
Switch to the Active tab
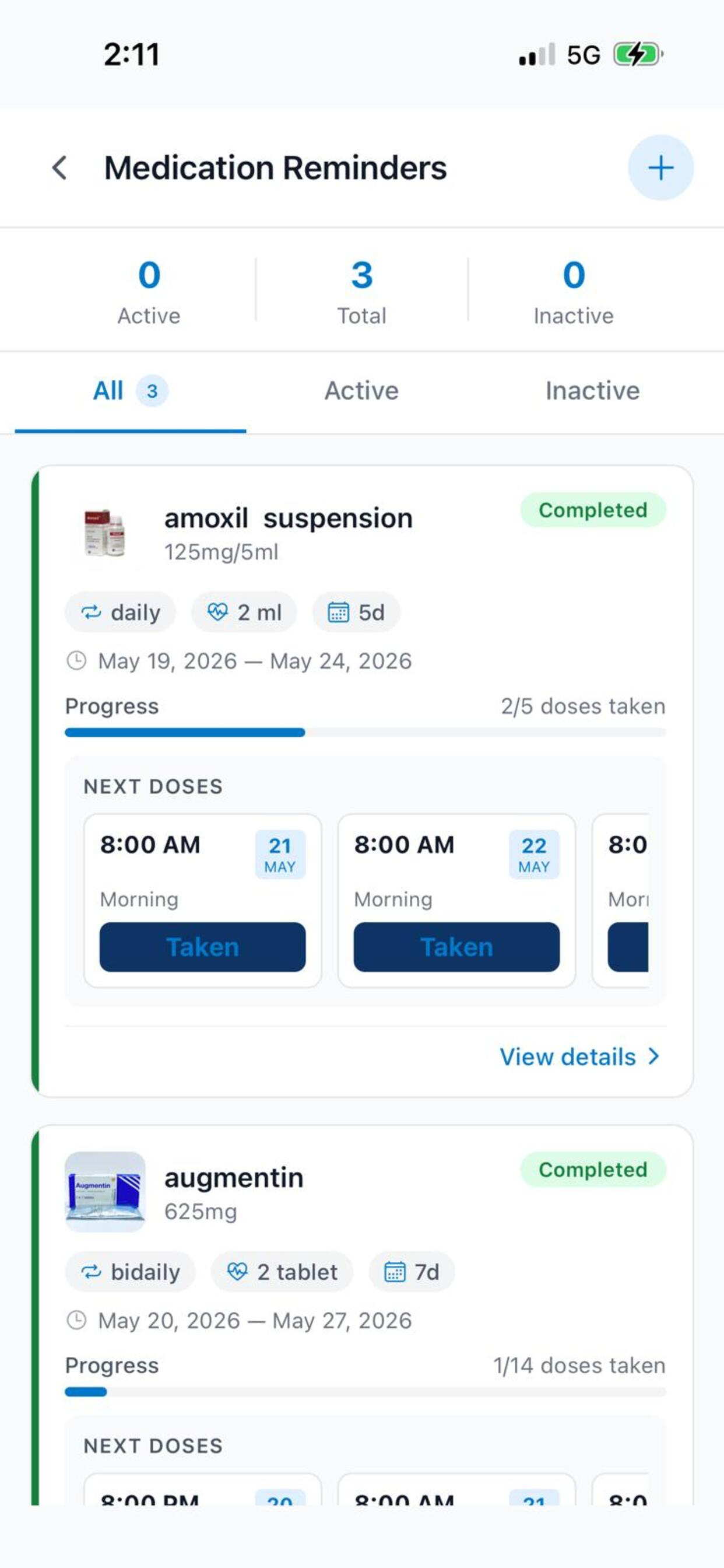point(361,391)
